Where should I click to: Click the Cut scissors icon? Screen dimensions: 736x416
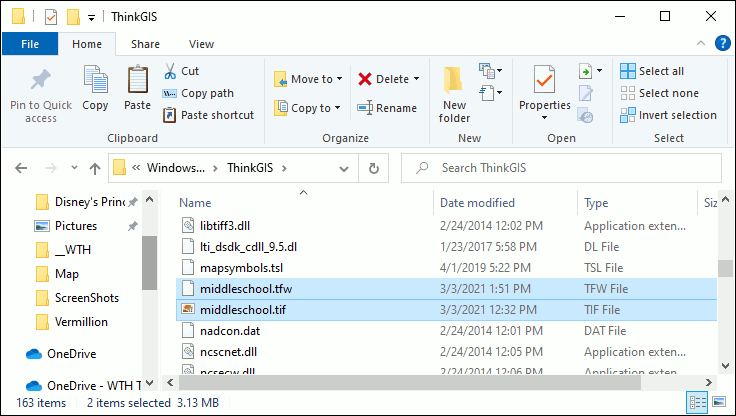(169, 71)
